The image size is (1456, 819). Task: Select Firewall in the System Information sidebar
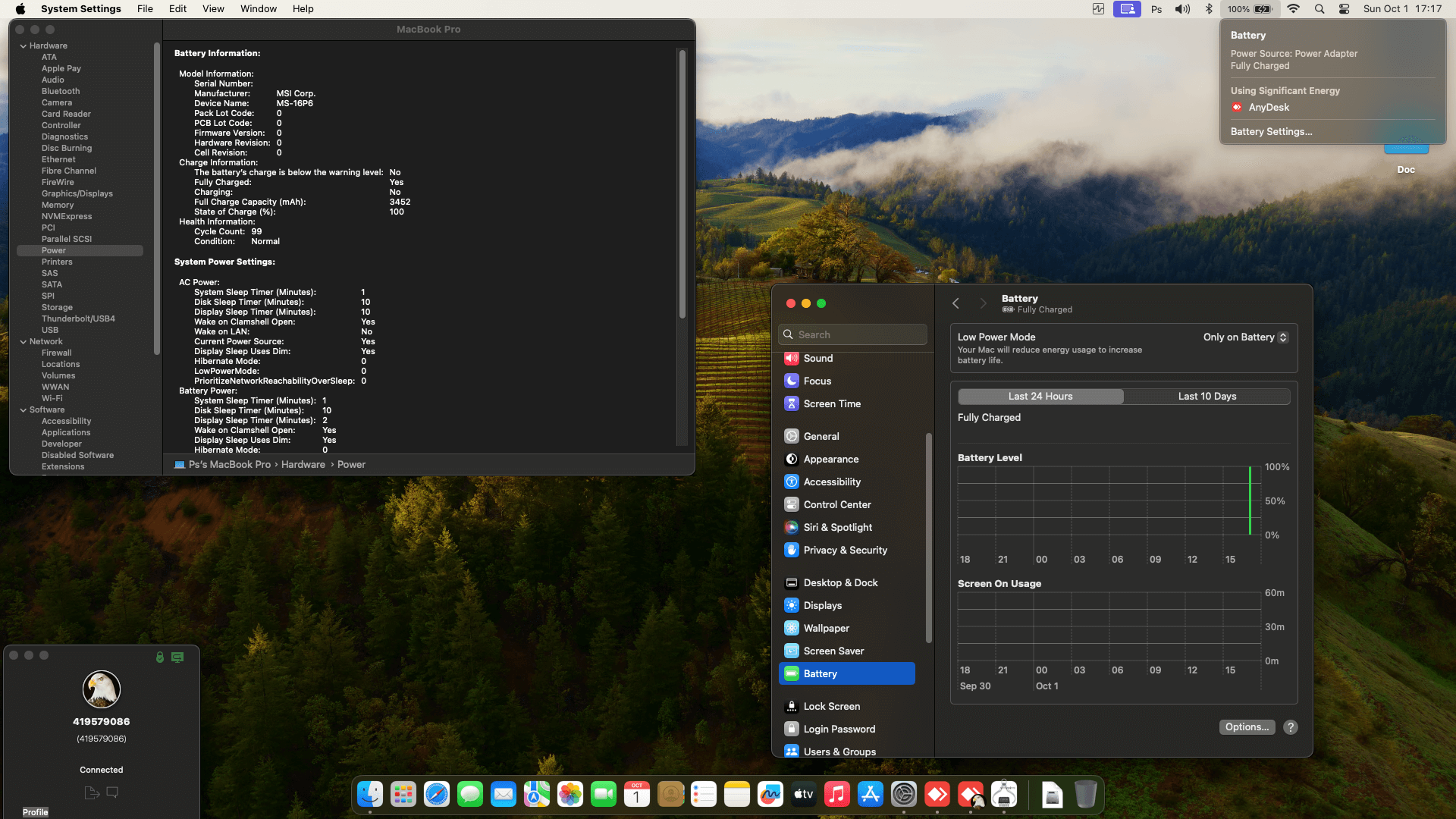[57, 353]
